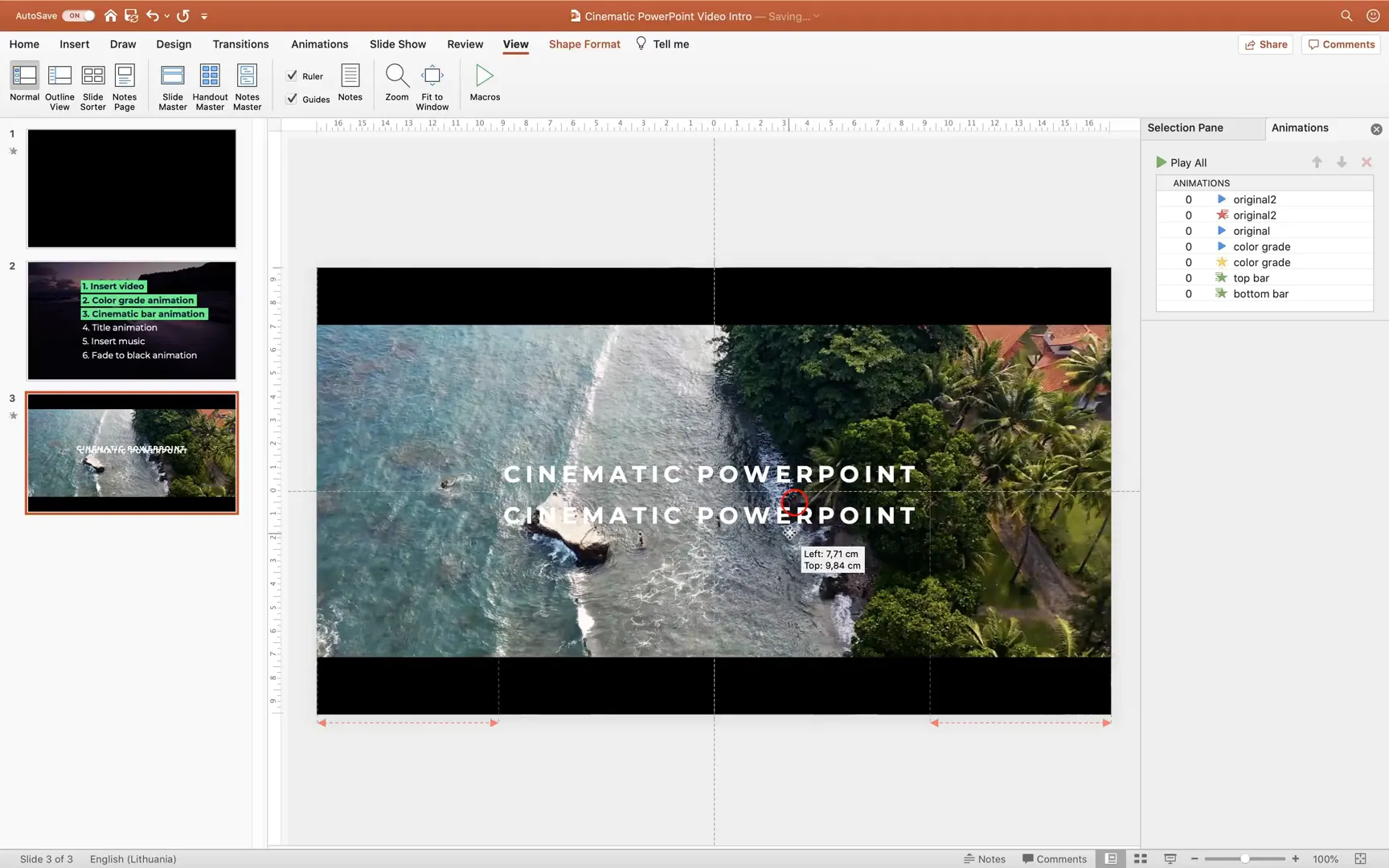The height and width of the screenshot is (868, 1389).
Task: Open the Notes Page view
Action: point(124,84)
